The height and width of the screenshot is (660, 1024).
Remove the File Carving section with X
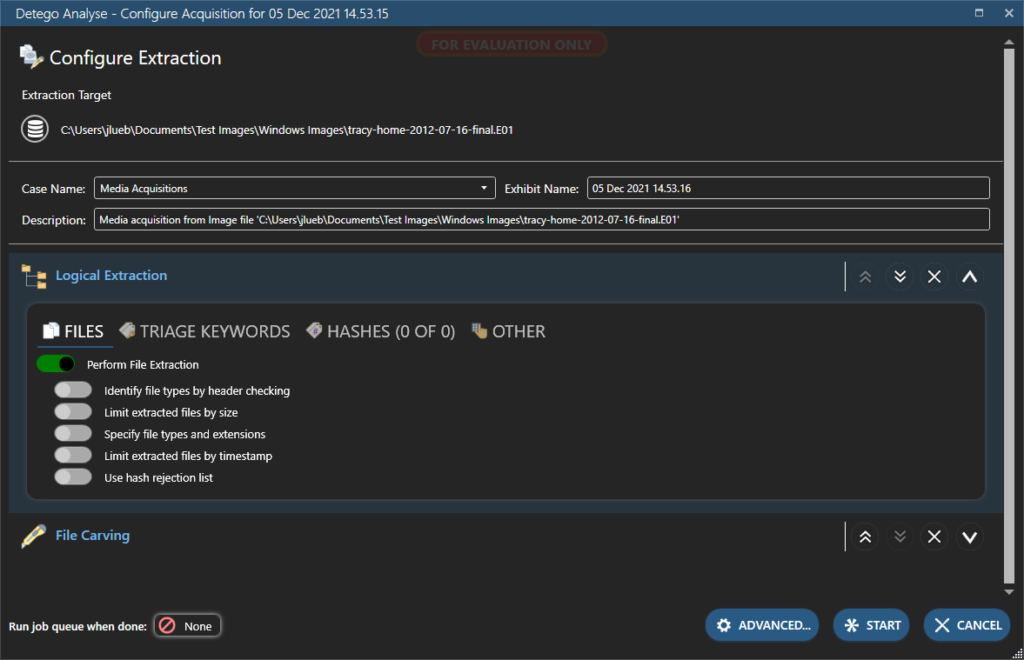point(935,537)
